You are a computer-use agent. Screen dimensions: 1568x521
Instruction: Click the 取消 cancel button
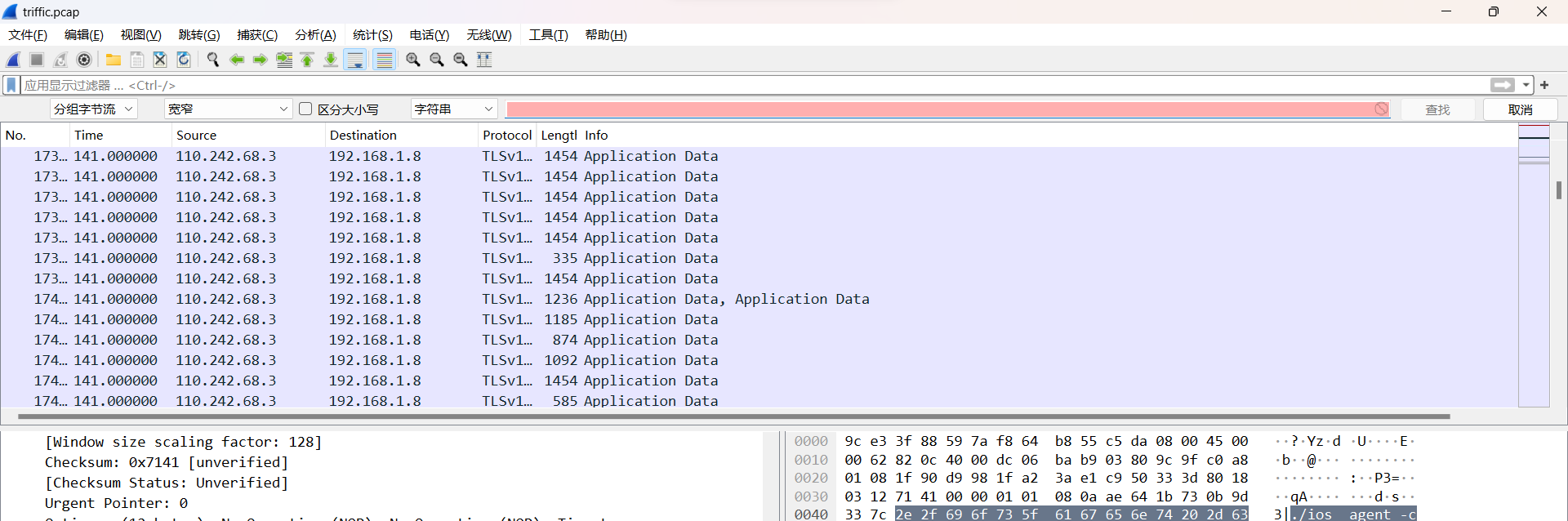(1520, 109)
